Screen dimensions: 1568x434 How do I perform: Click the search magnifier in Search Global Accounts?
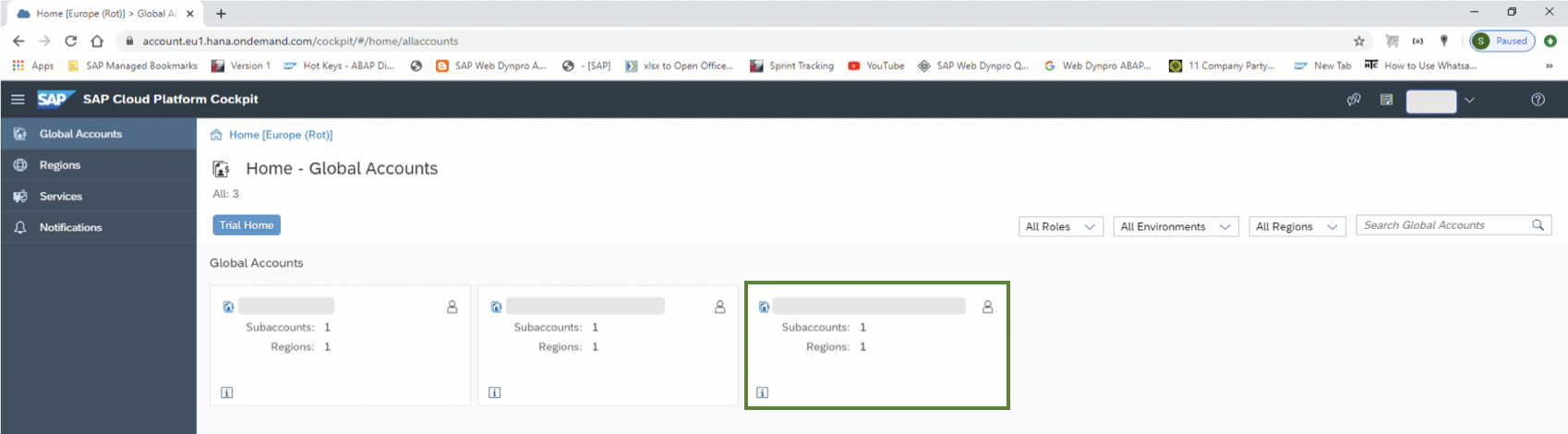[x=1538, y=225]
